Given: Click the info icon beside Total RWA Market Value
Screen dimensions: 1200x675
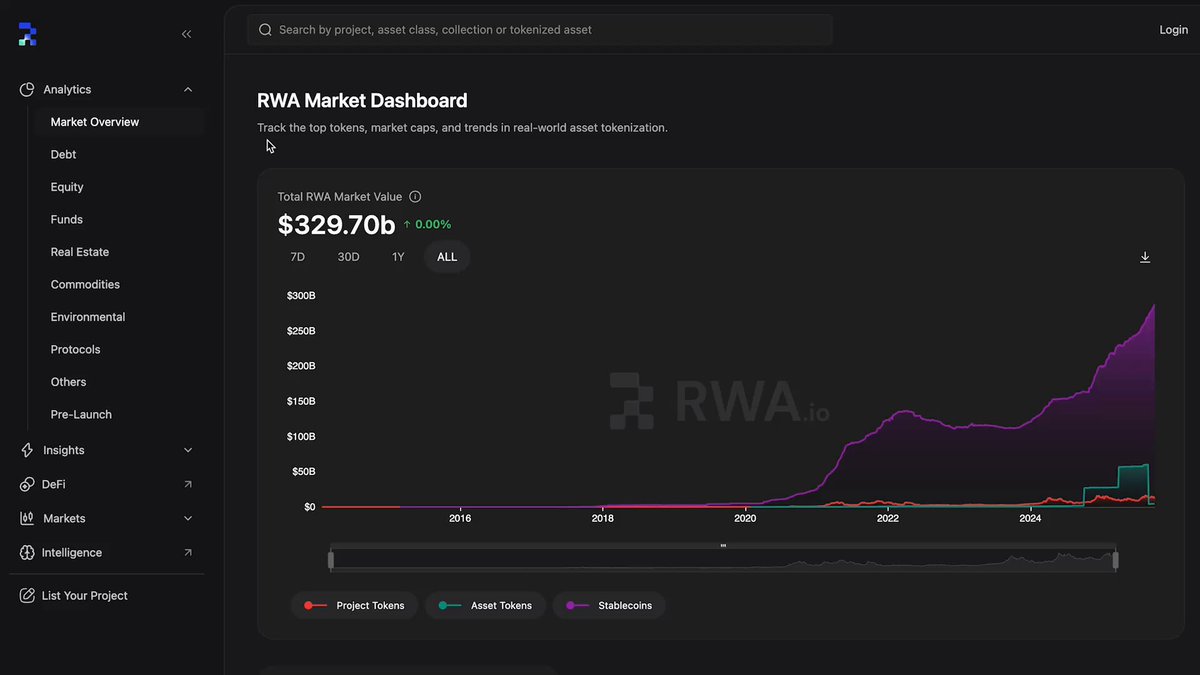Looking at the screenshot, I should pyautogui.click(x=415, y=196).
